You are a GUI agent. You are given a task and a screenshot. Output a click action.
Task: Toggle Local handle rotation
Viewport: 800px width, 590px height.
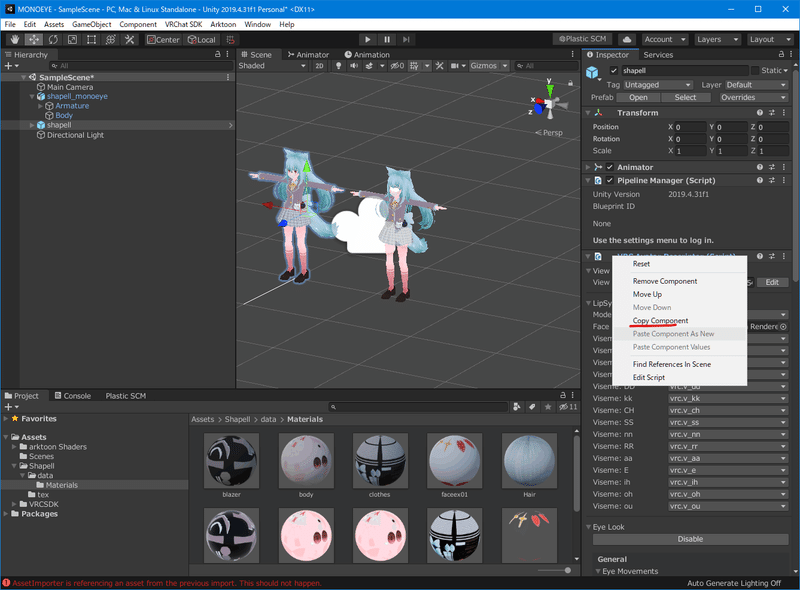pos(202,39)
